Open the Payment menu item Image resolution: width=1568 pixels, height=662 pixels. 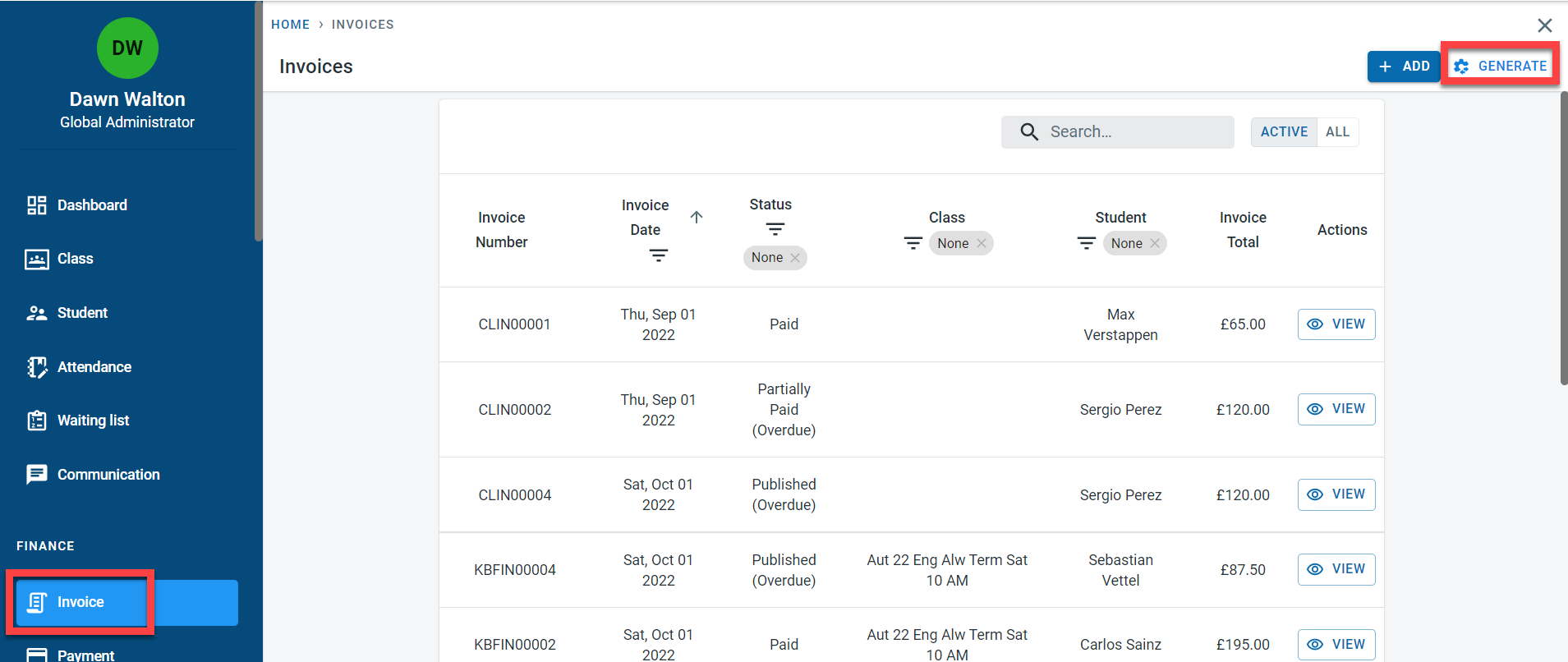point(85,655)
